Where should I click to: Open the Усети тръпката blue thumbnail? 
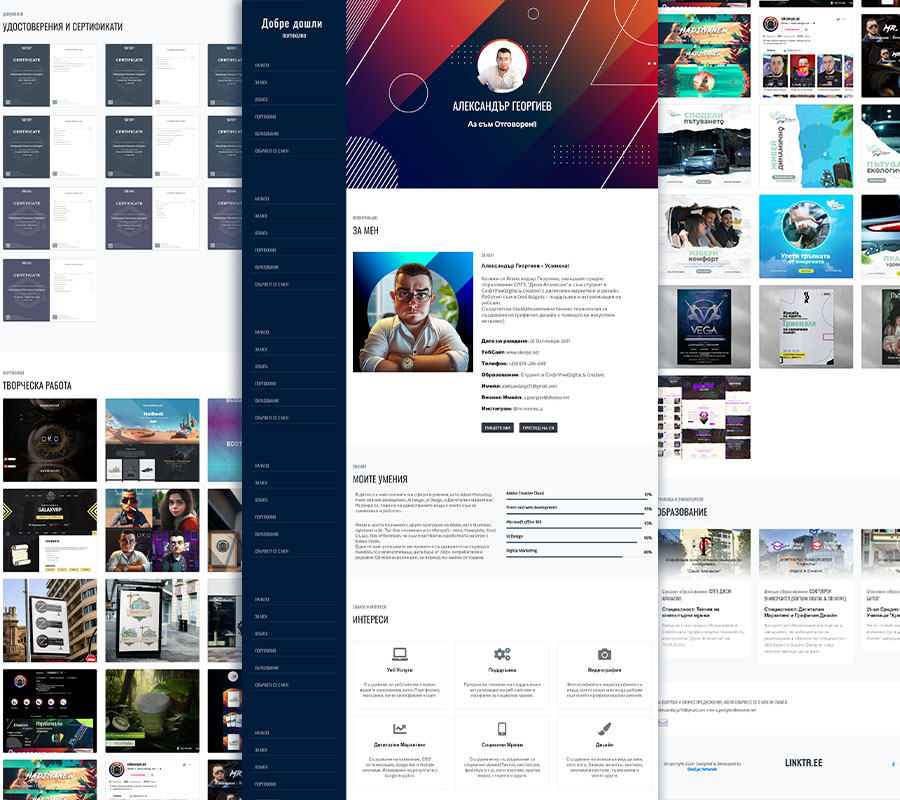click(x=806, y=236)
